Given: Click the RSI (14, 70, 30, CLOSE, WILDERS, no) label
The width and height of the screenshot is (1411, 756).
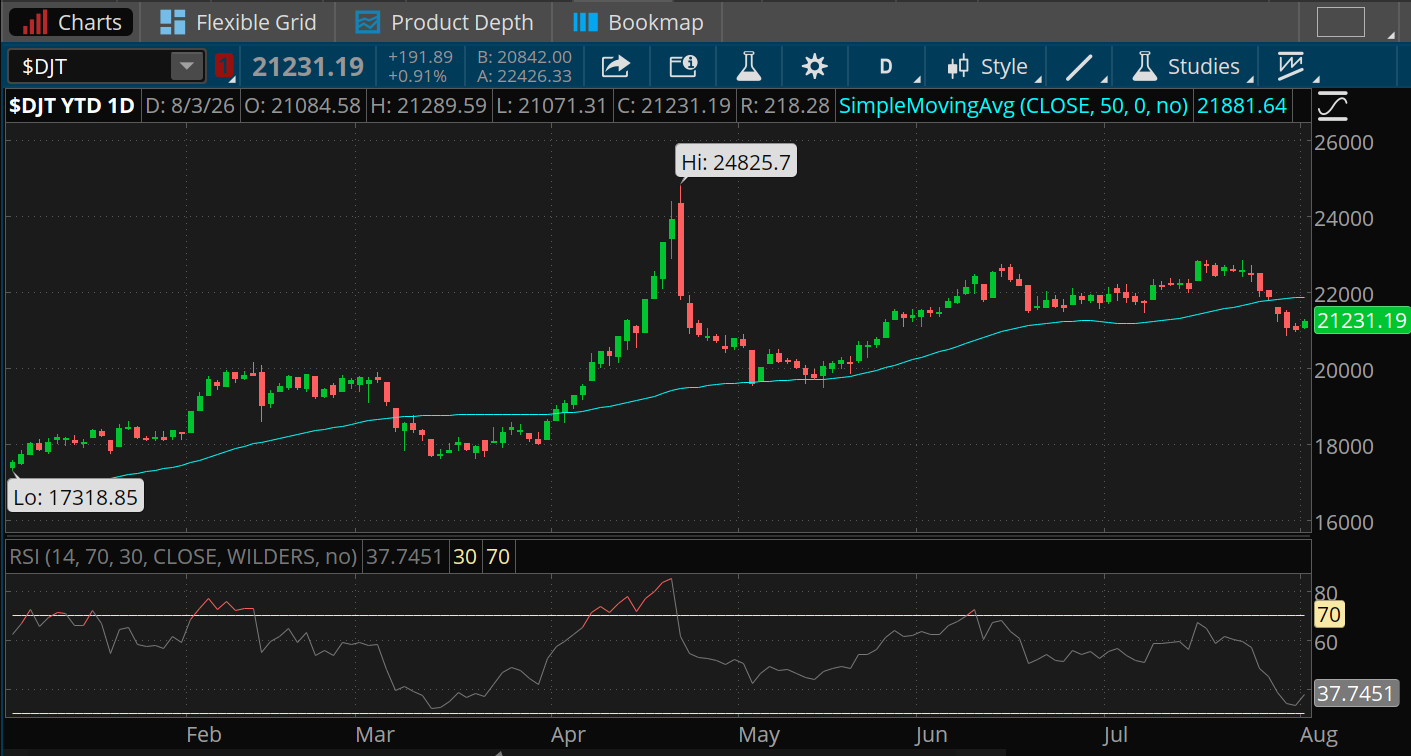Looking at the screenshot, I should (x=183, y=556).
